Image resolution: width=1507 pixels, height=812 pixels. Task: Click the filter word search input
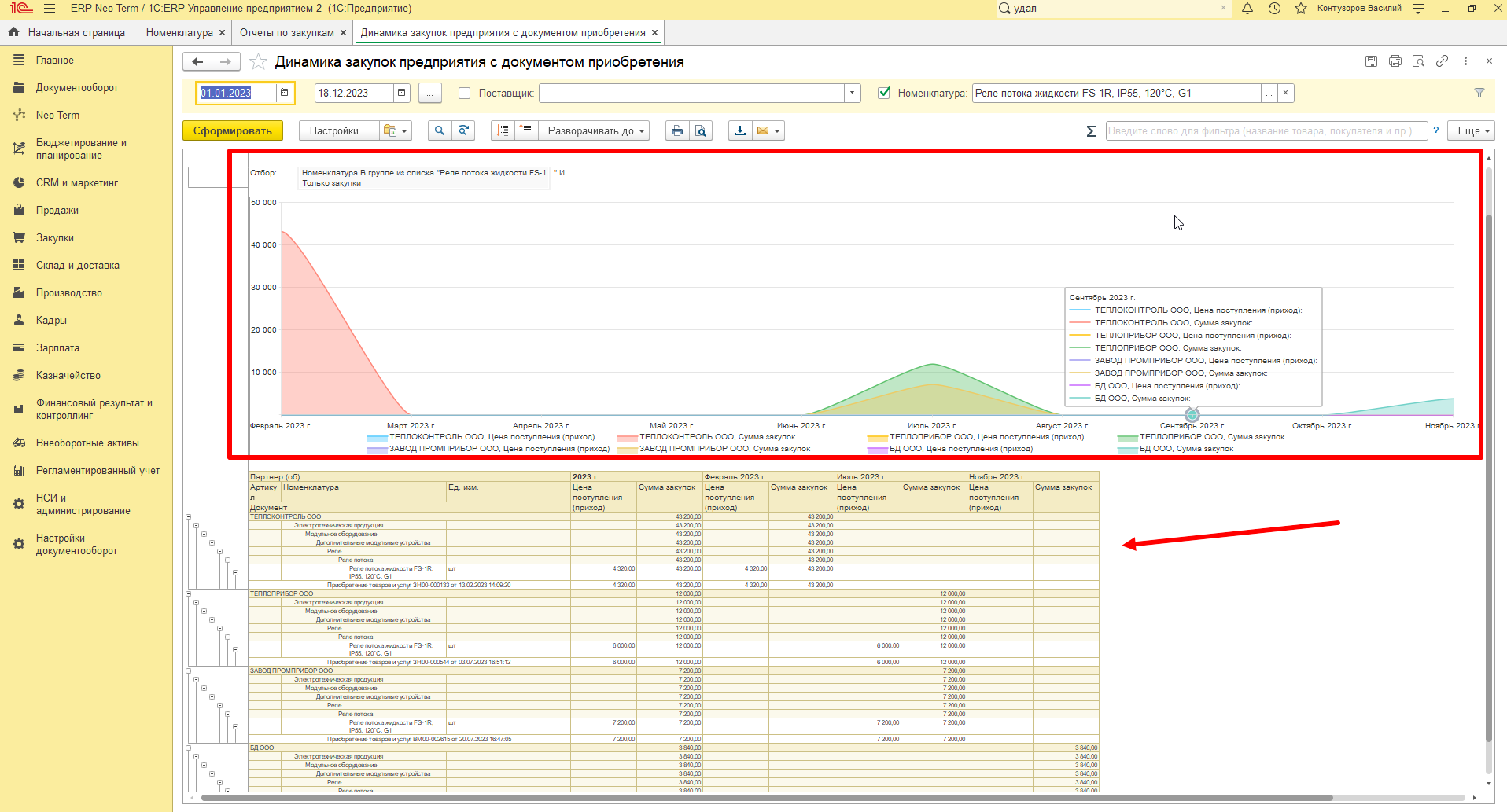pyautogui.click(x=1266, y=131)
